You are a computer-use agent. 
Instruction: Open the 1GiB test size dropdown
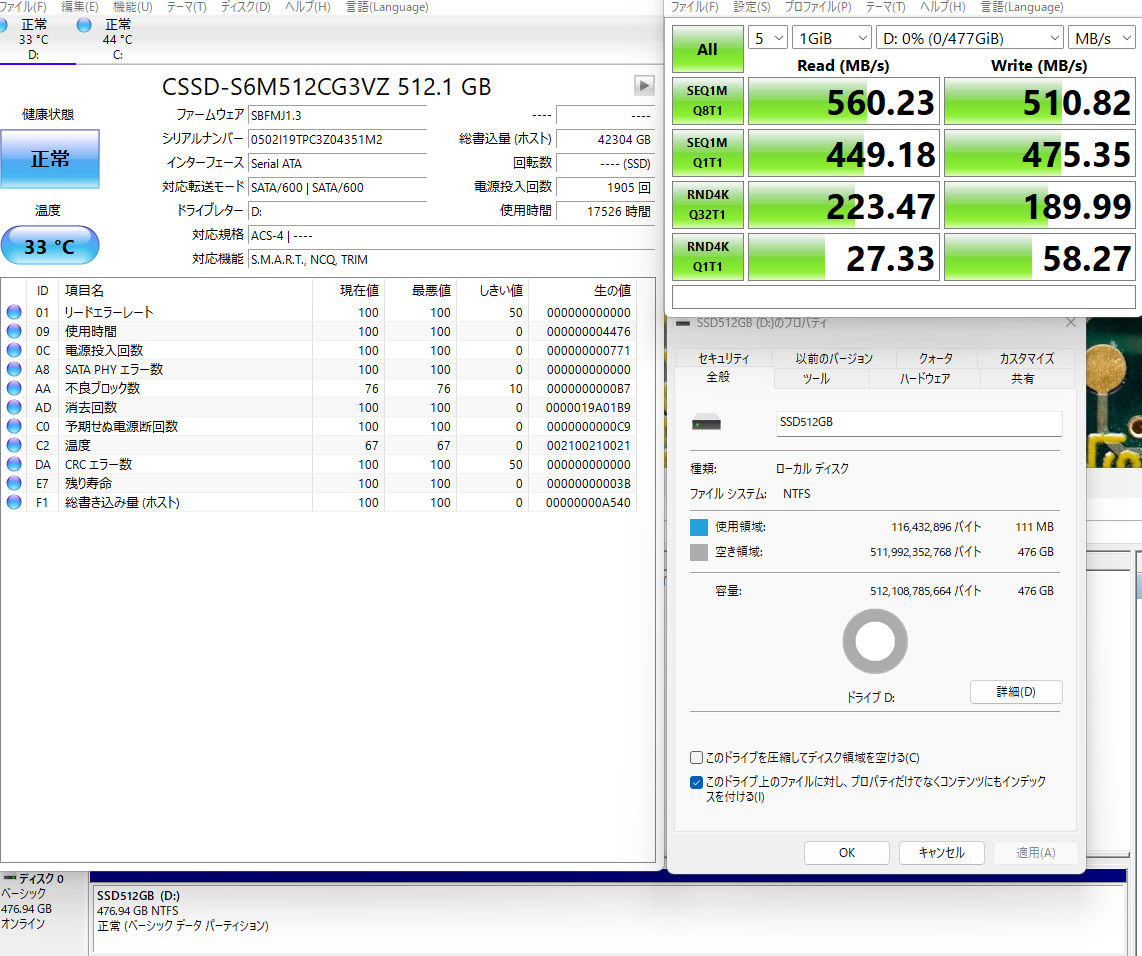click(831, 38)
